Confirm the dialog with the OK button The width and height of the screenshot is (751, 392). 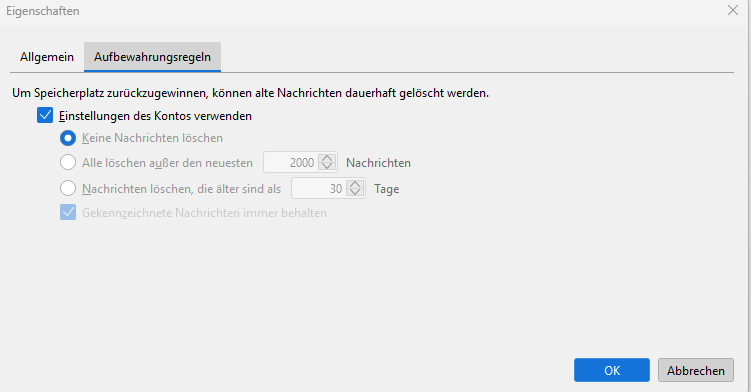(x=612, y=370)
